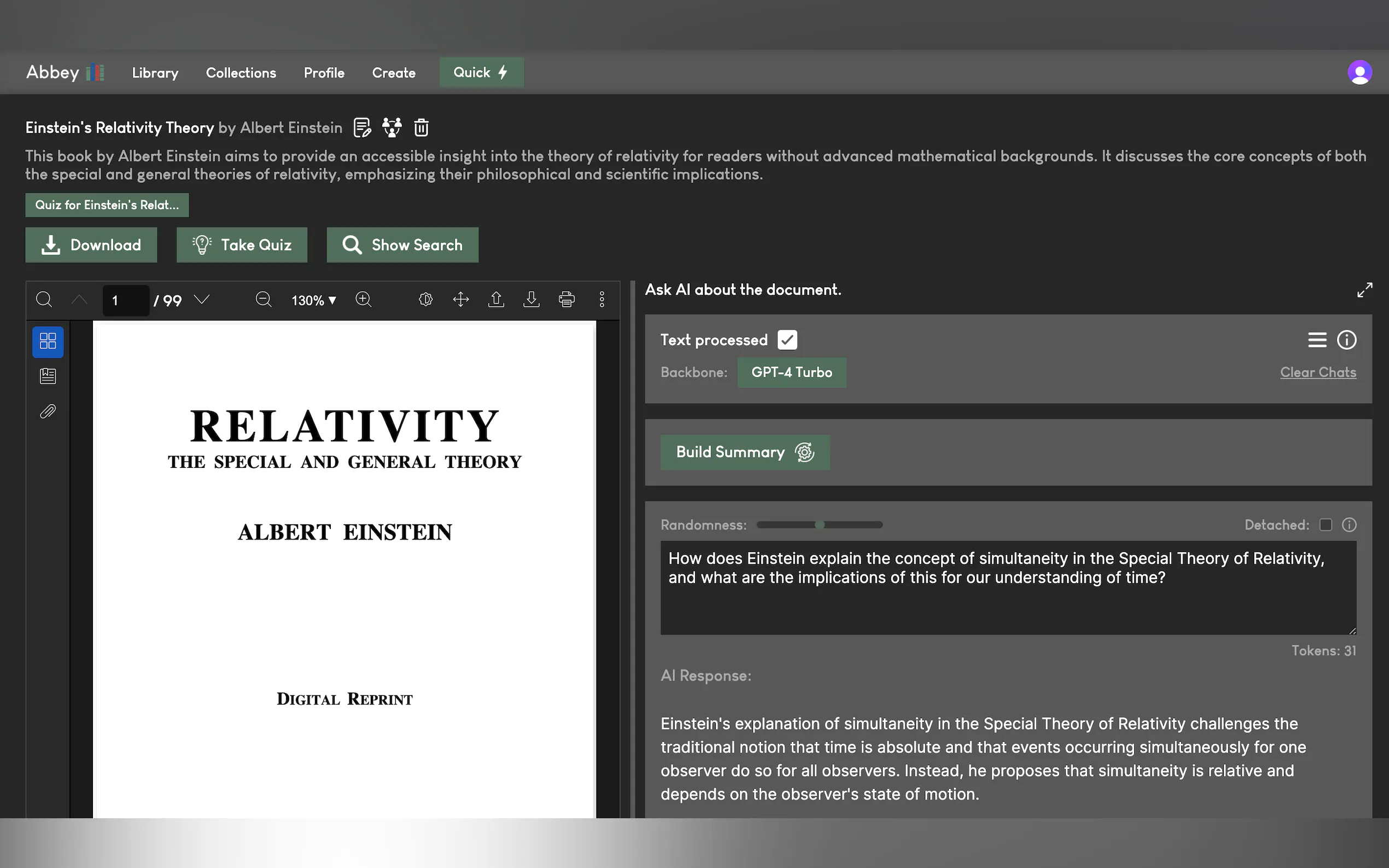Click the trash delete document icon

pyautogui.click(x=421, y=127)
